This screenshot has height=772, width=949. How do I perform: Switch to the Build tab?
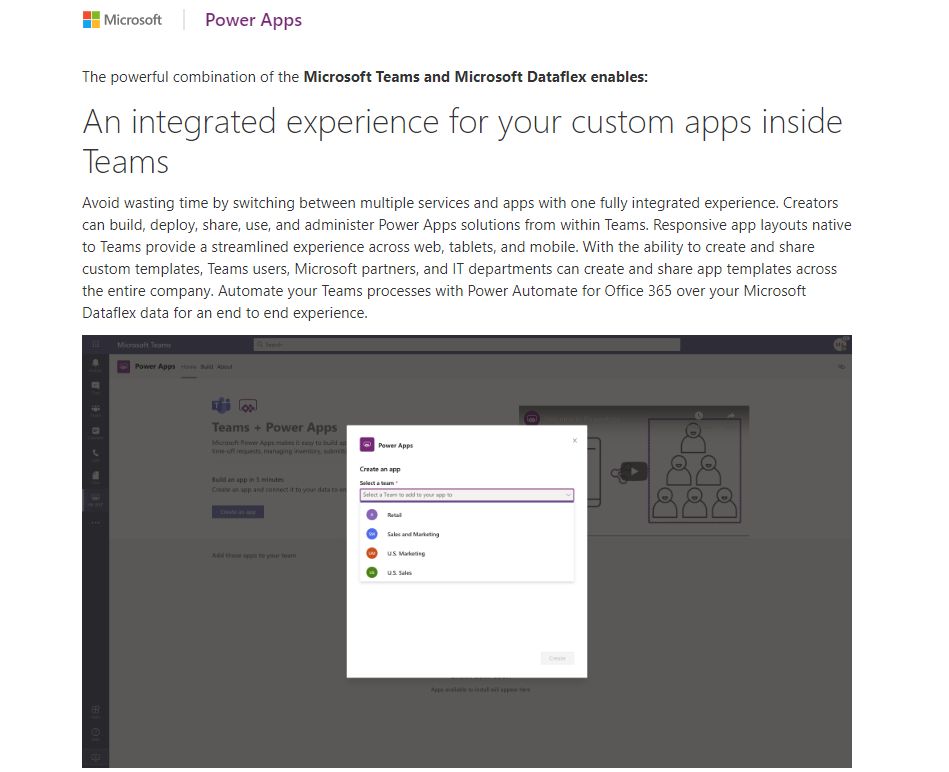[x=207, y=367]
